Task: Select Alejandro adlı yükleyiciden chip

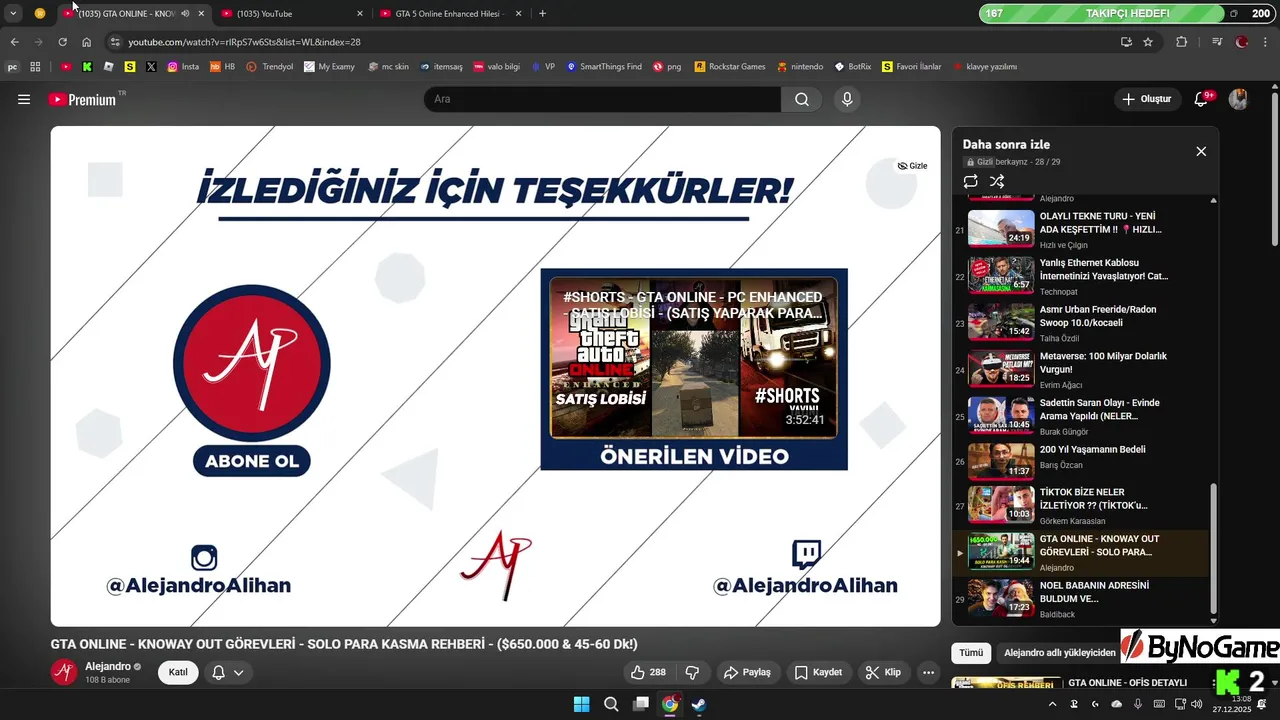Action: 1059,653
